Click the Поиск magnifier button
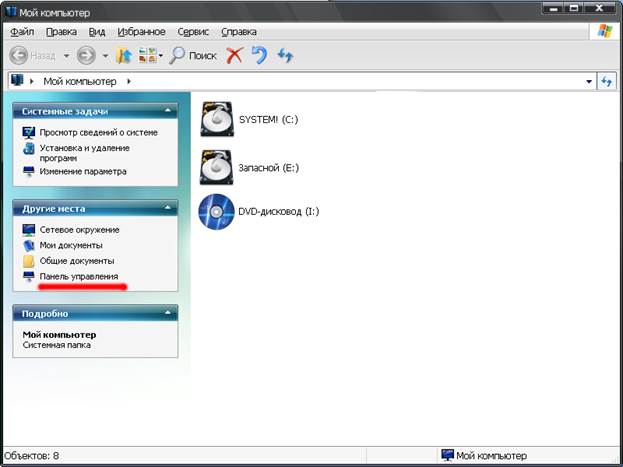This screenshot has height=467, width=623. click(193, 55)
